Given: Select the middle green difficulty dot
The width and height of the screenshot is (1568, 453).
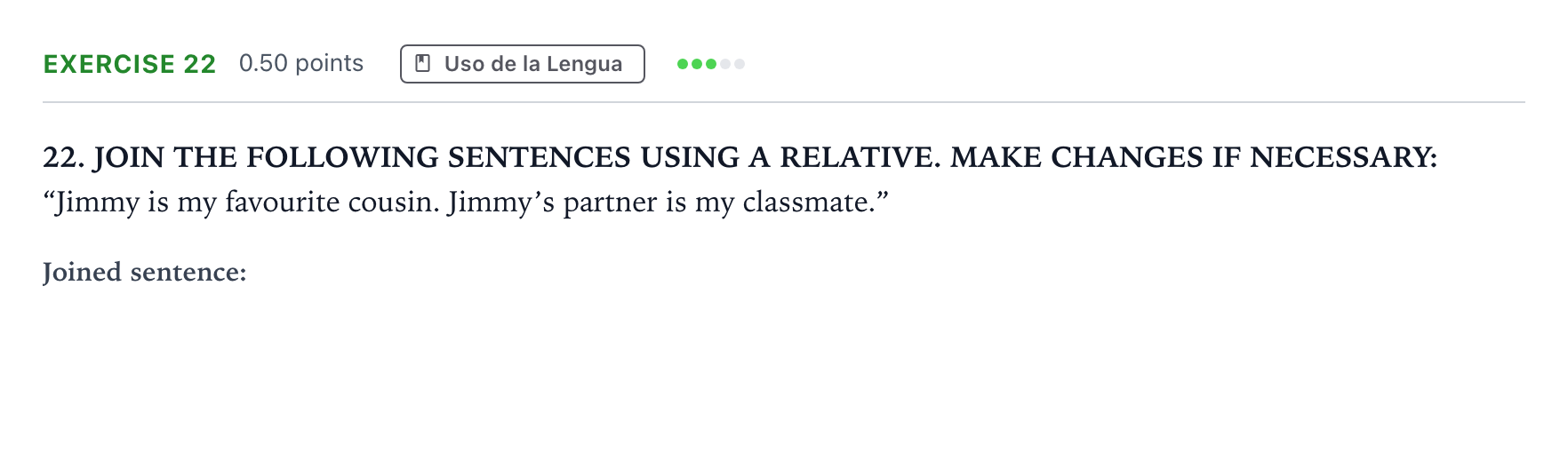Looking at the screenshot, I should click(x=697, y=64).
